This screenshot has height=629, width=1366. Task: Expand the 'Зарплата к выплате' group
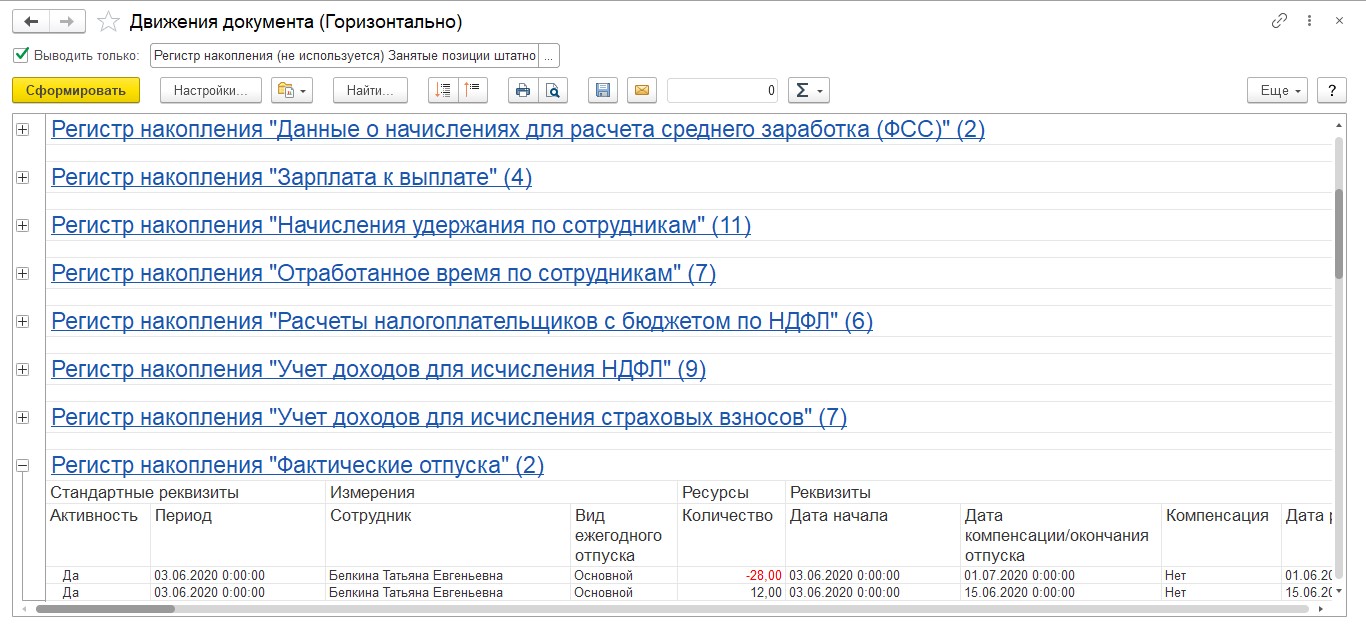click(22, 177)
